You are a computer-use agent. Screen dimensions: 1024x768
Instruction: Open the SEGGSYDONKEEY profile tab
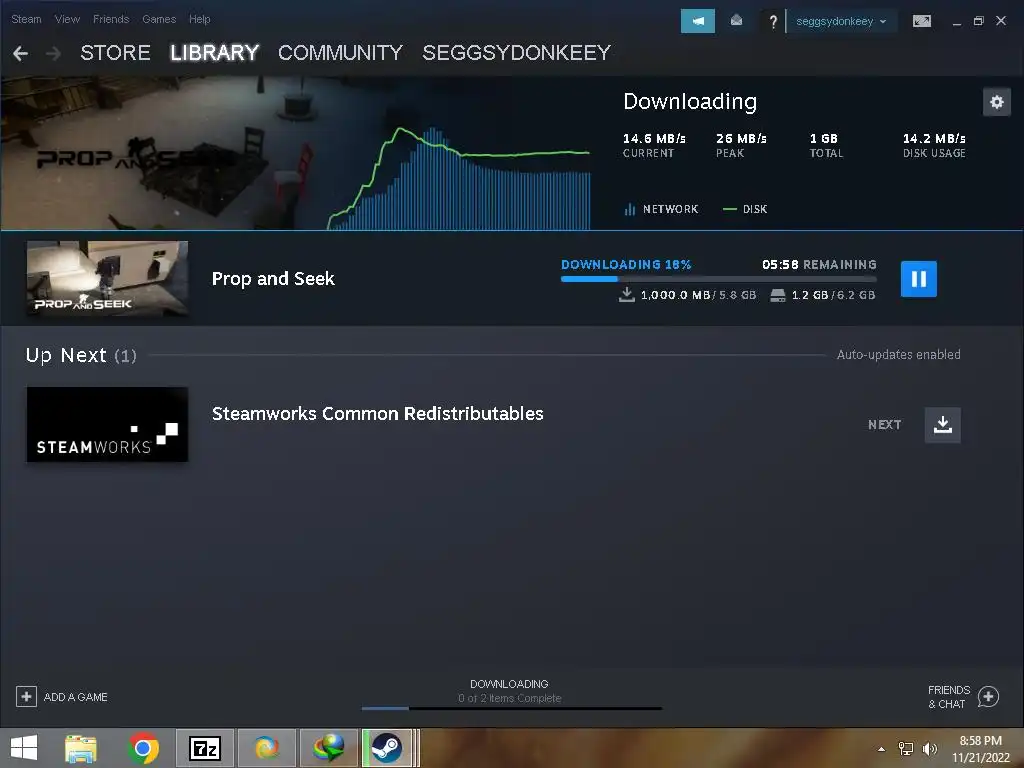(517, 53)
